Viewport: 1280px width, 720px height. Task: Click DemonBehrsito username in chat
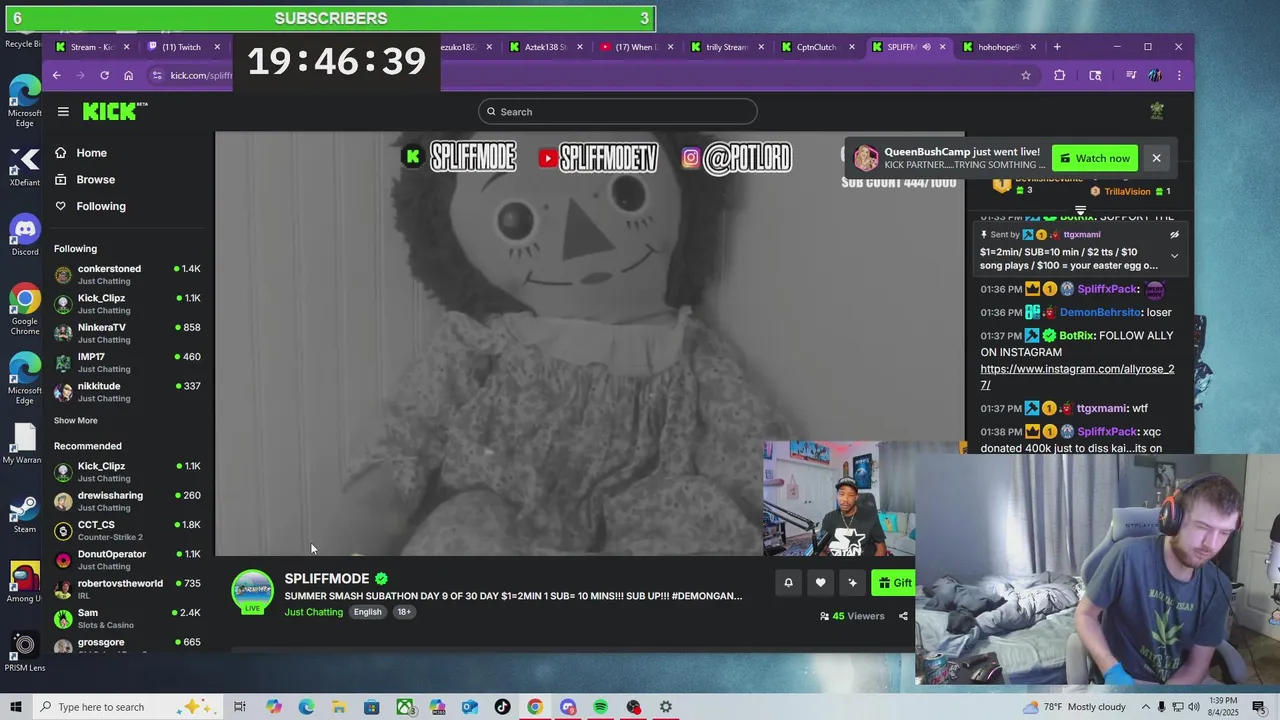click(x=1100, y=312)
